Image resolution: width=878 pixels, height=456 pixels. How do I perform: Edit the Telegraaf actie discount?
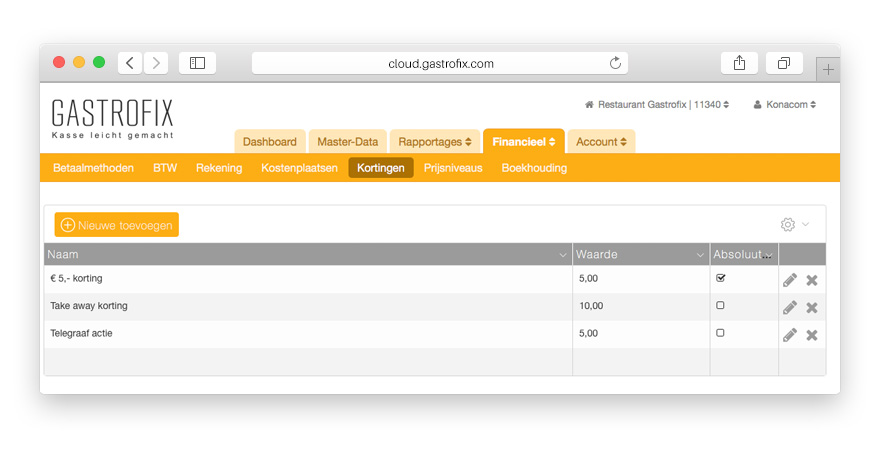pyautogui.click(x=790, y=334)
